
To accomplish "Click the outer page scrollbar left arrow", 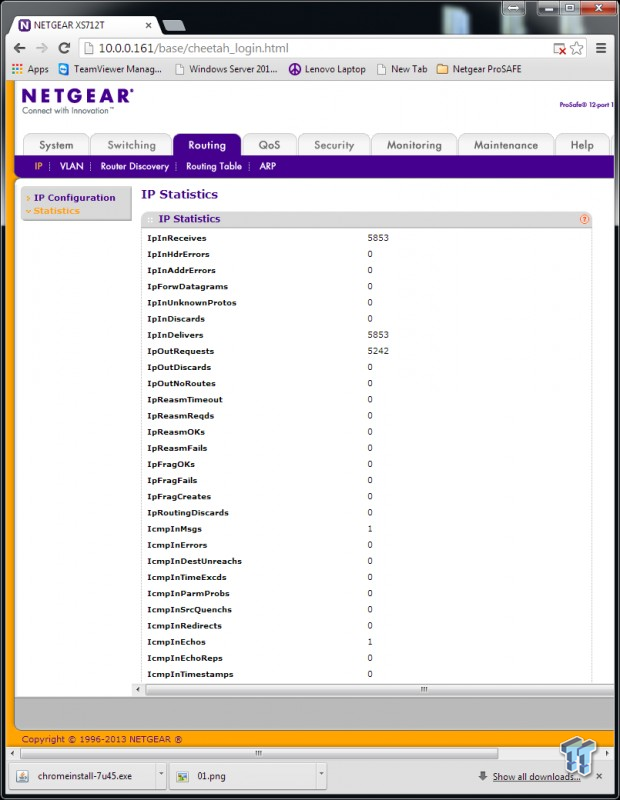I will click(x=13, y=753).
